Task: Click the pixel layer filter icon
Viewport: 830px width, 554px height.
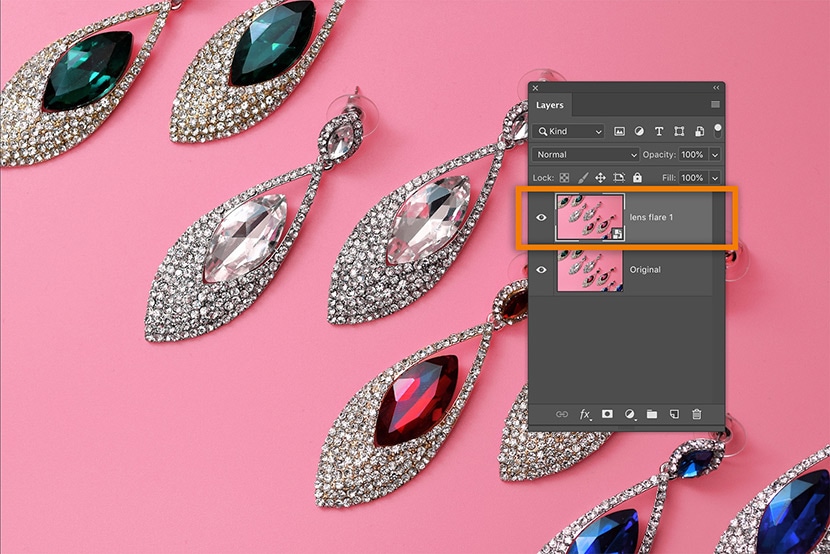Action: (x=619, y=131)
